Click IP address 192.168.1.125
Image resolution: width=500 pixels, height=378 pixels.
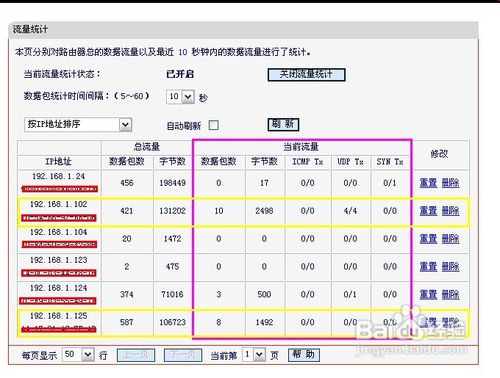tap(58, 316)
